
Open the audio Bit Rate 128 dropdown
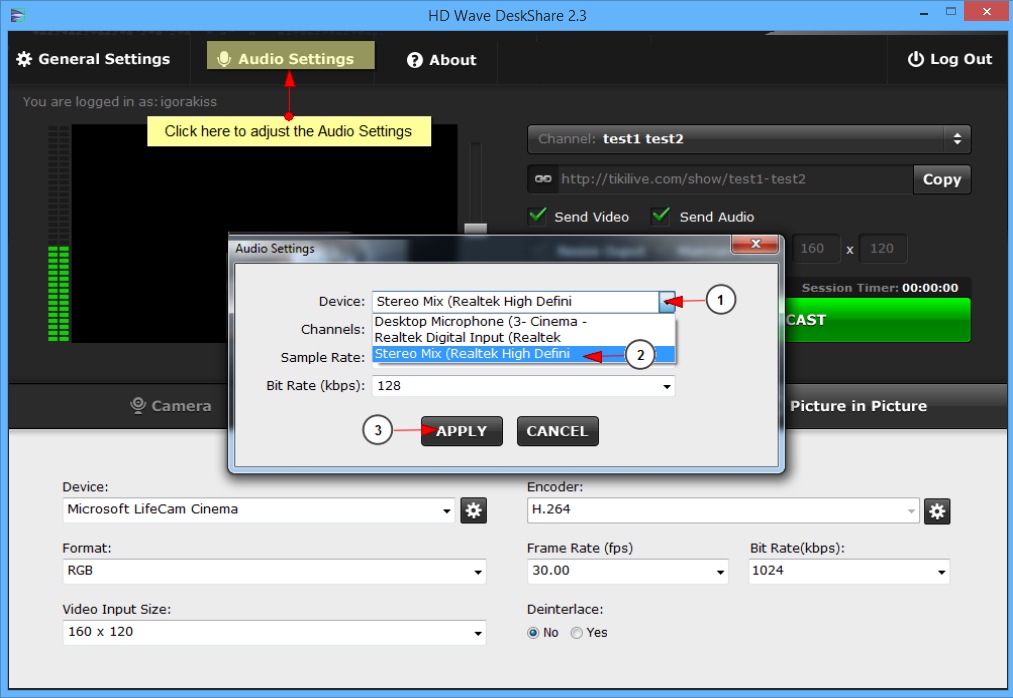point(523,386)
